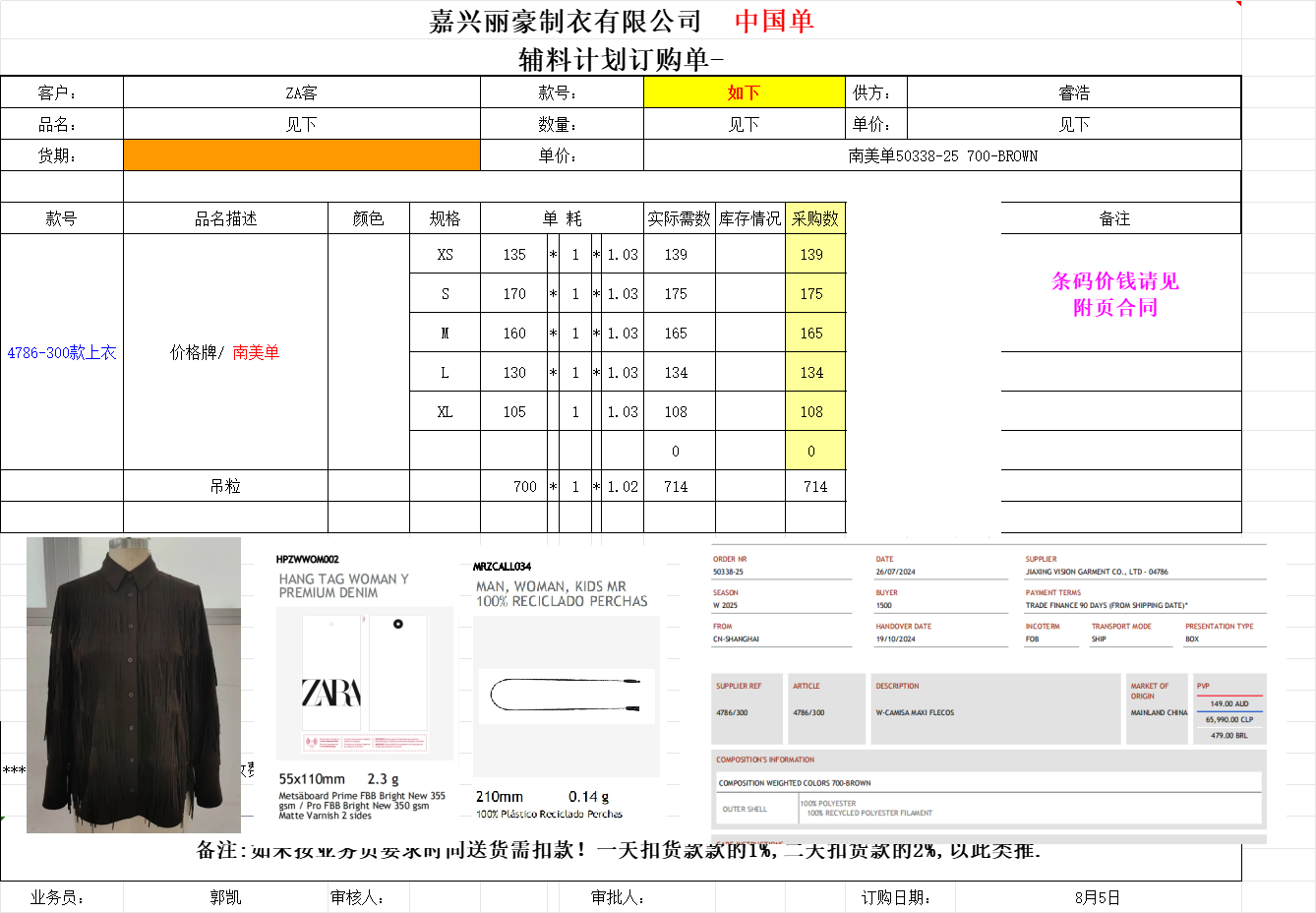Click the brown fringe shirt photo
1316x913 pixels.
click(134, 685)
